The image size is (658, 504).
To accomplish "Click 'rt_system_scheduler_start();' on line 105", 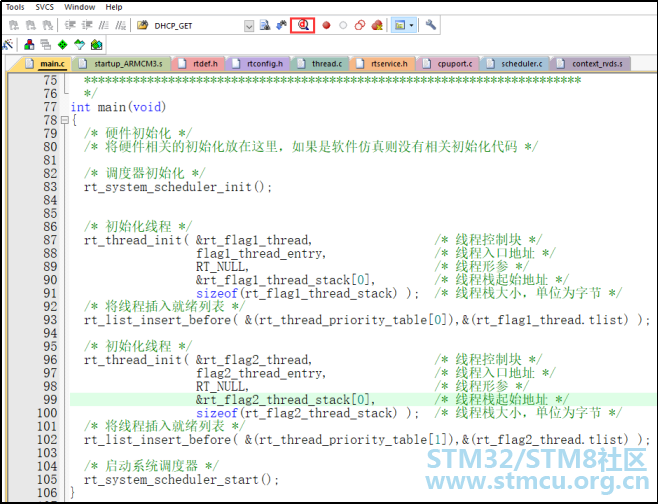I will coord(181,480).
